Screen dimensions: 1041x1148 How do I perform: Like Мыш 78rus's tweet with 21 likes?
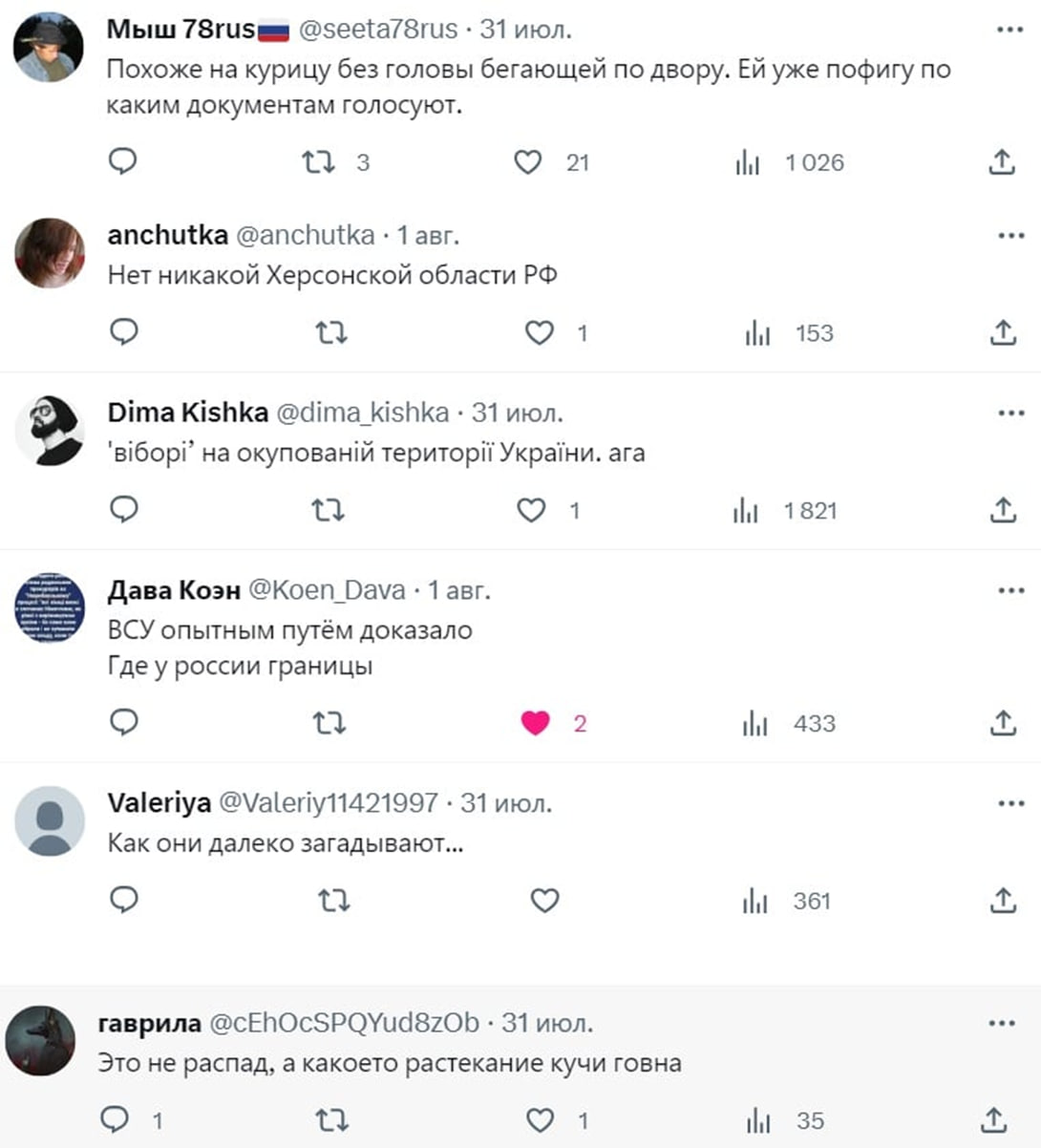(528, 162)
